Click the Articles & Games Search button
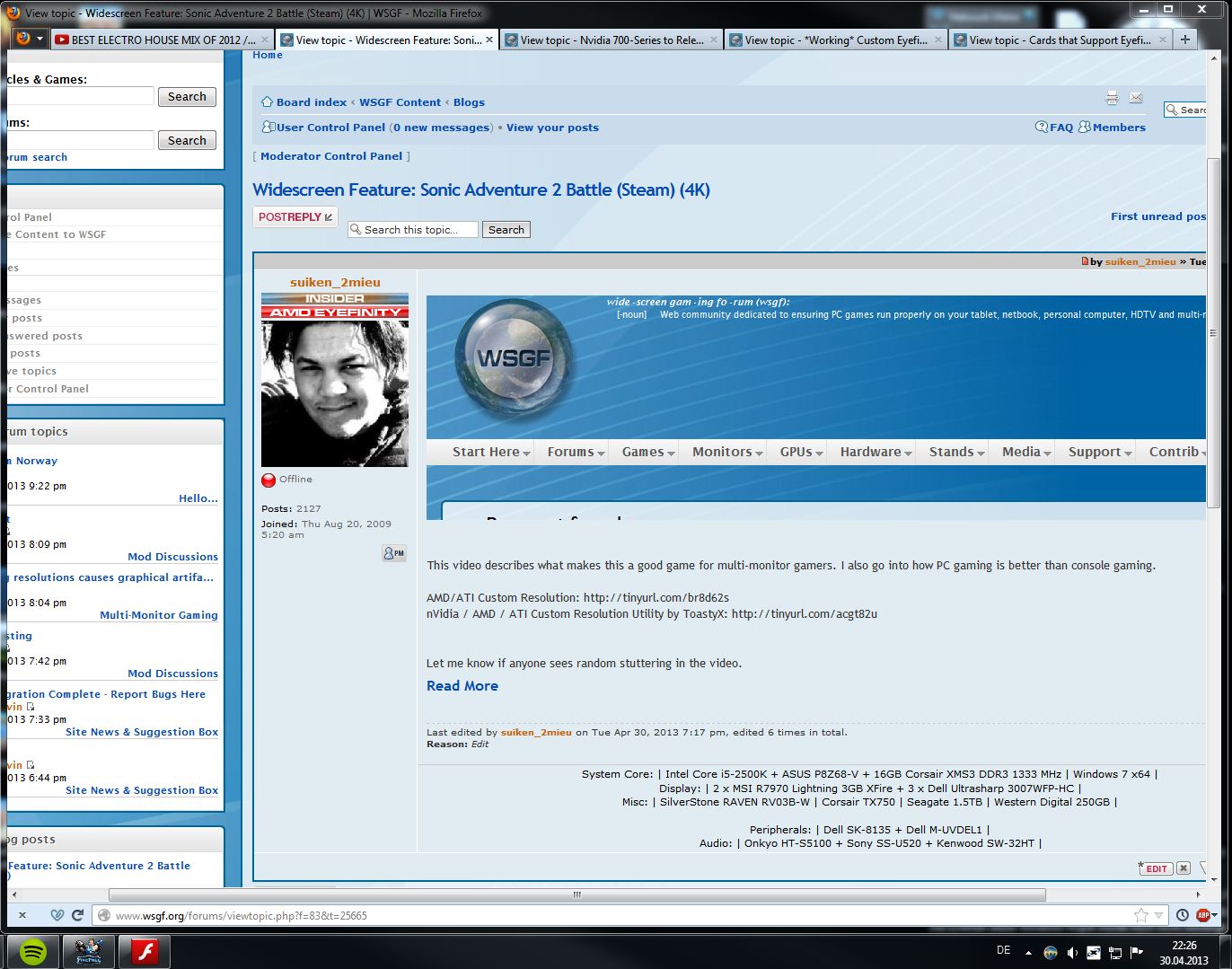Screen dimensions: 1232x969 187,96
